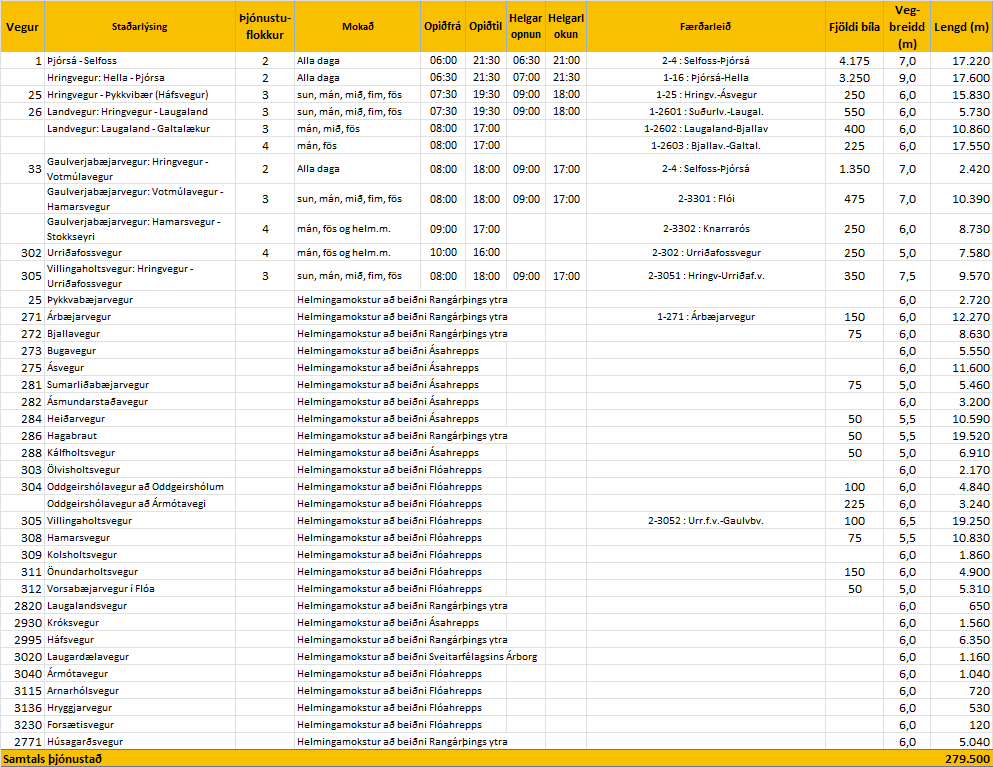Screen dimensions: 993x767
Task: Select the 'Staðarlýsing' column header
Action: tap(139, 27)
